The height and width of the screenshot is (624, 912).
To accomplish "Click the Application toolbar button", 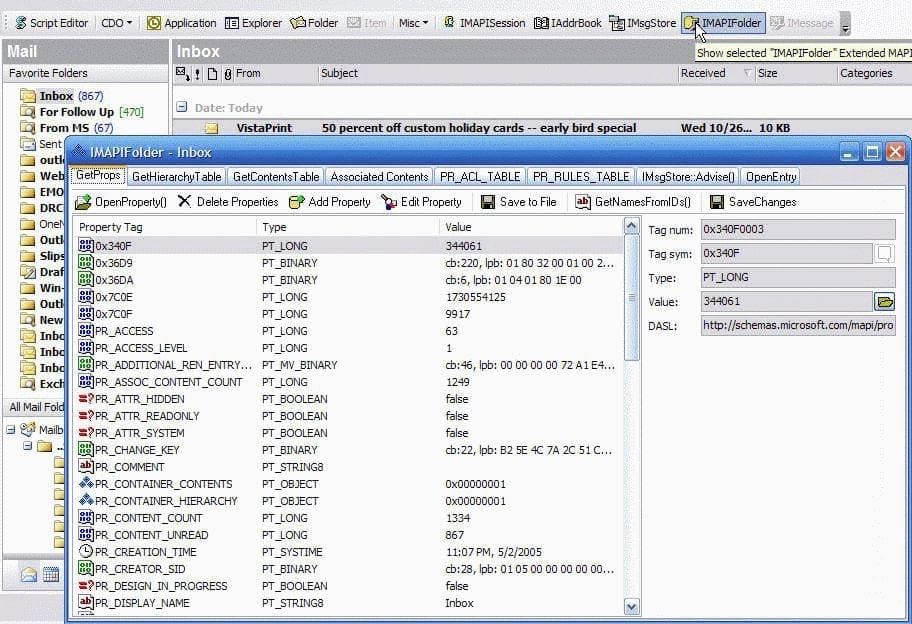I will coord(181,23).
